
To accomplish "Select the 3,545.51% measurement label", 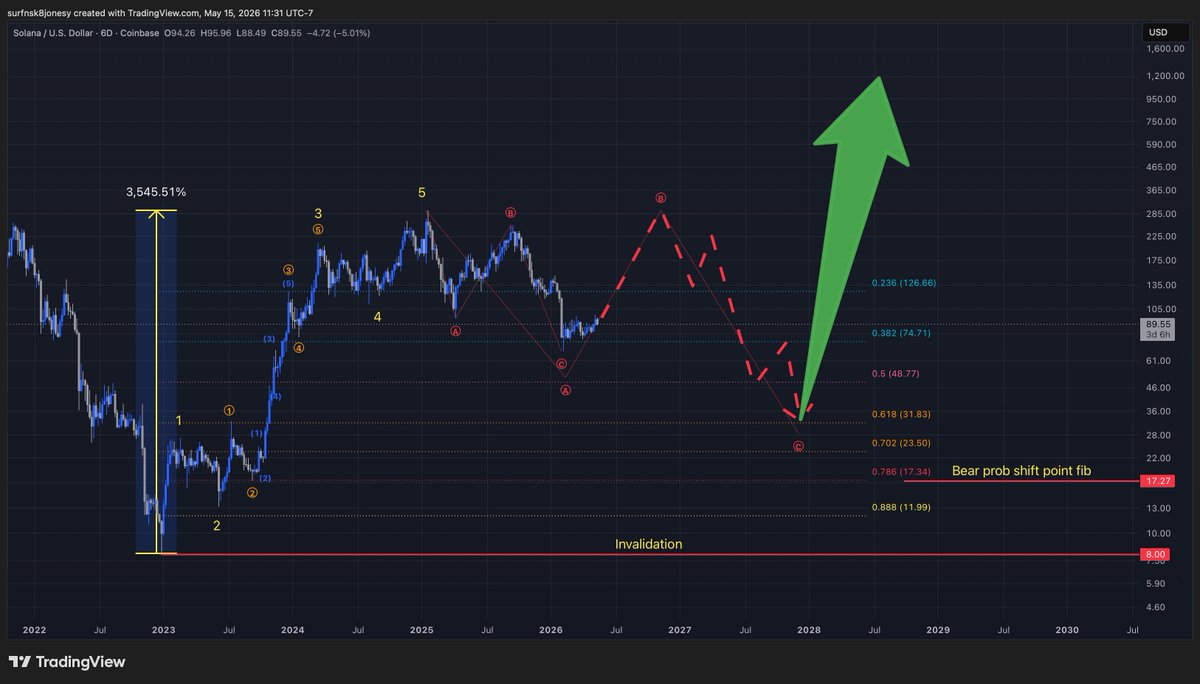I will point(156,191).
